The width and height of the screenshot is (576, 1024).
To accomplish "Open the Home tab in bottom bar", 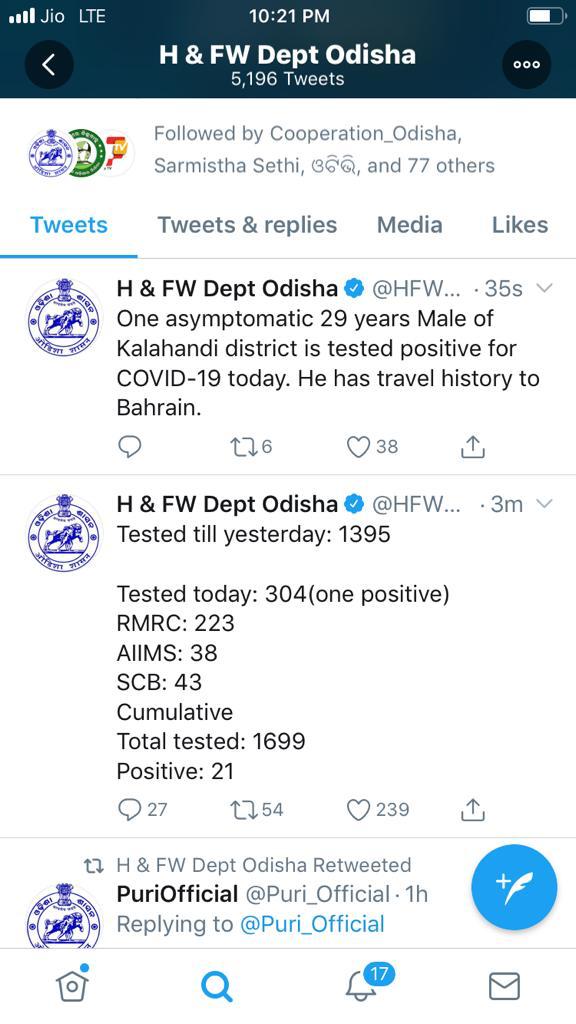I will click(x=72, y=984).
